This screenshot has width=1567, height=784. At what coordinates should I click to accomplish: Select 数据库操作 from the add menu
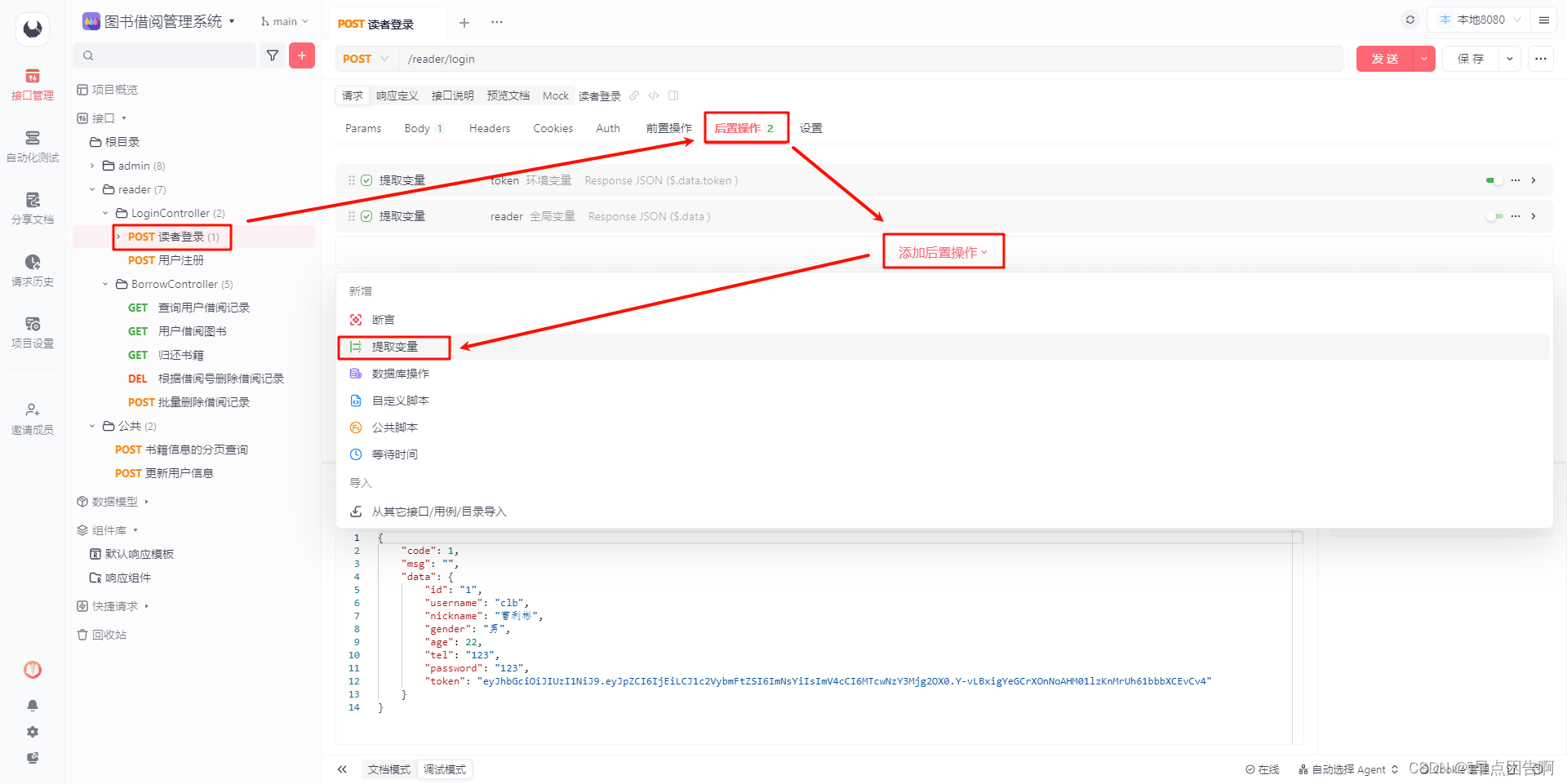click(944, 374)
